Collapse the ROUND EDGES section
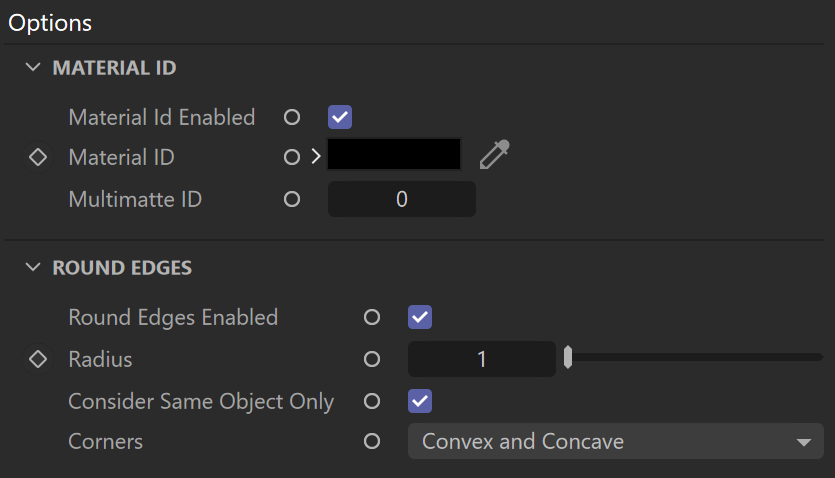 point(33,267)
